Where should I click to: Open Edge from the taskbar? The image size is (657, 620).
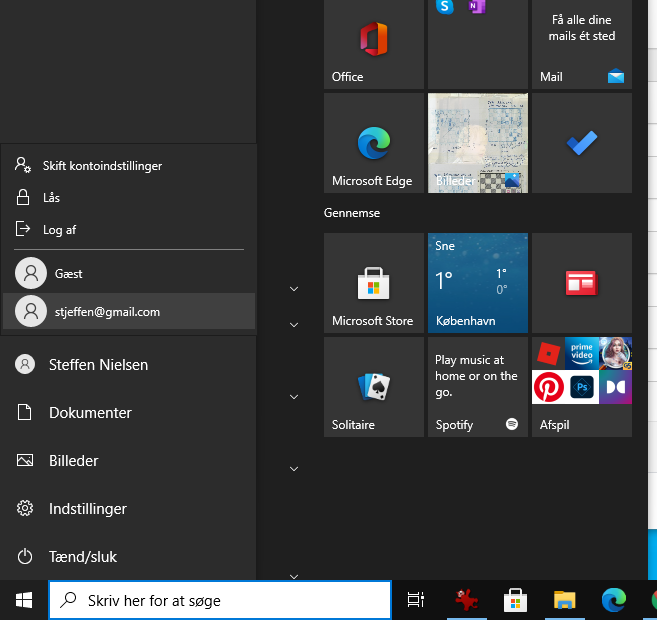614,600
